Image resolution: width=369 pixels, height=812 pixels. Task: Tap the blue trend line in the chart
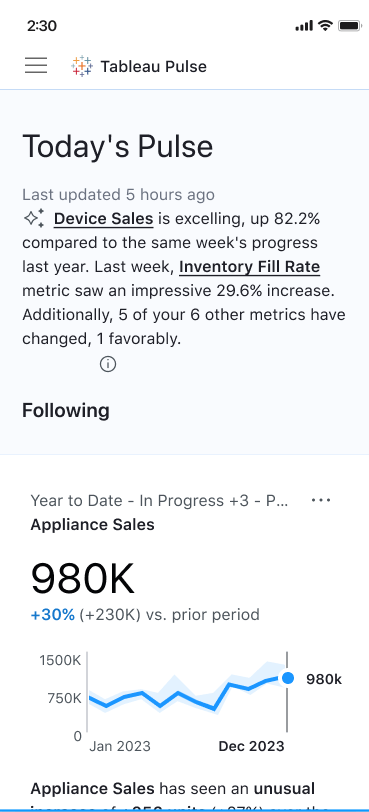tap(186, 694)
